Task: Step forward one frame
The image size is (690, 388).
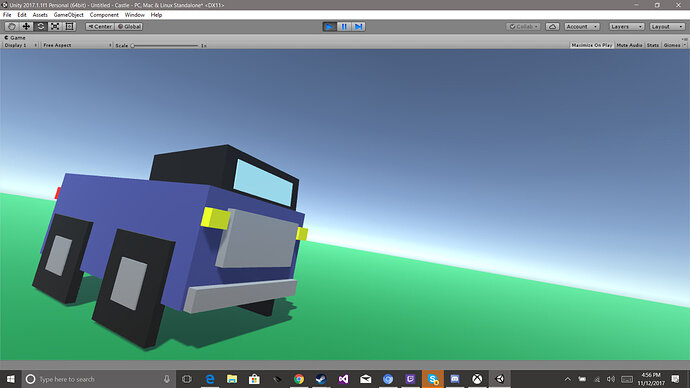Action: pos(359,27)
